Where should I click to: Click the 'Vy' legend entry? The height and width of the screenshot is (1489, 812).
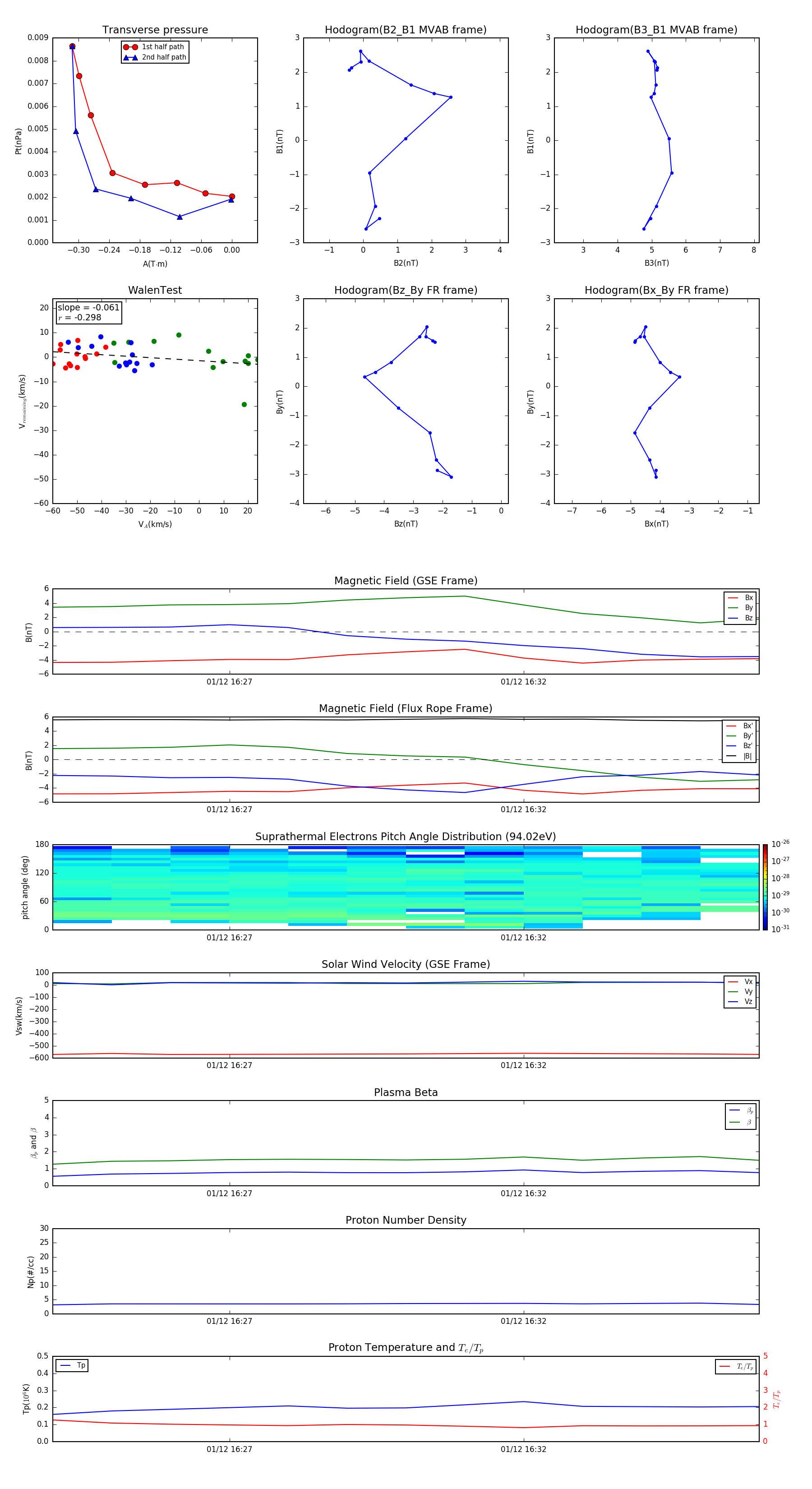pos(741,991)
